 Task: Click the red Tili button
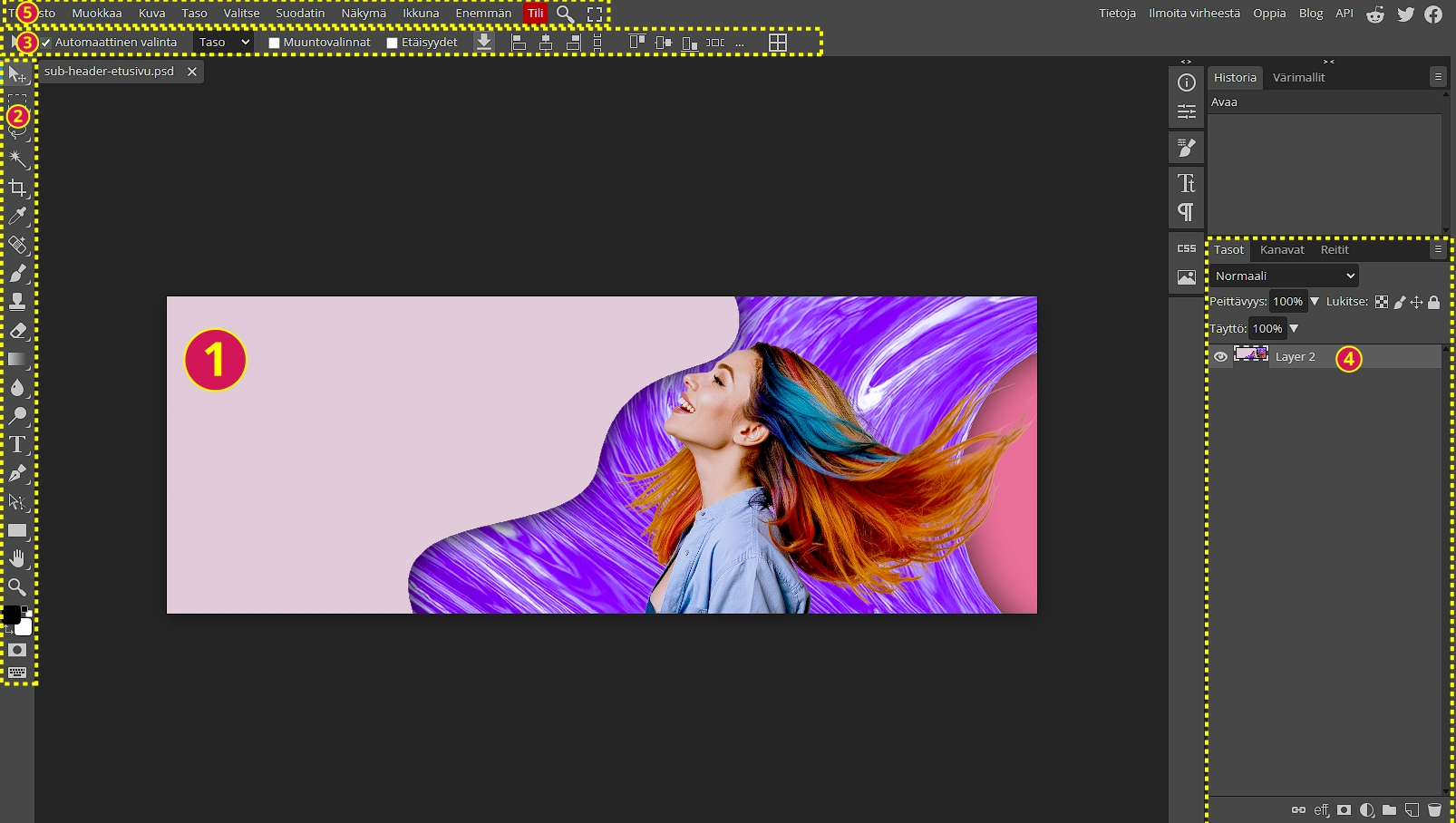click(535, 14)
